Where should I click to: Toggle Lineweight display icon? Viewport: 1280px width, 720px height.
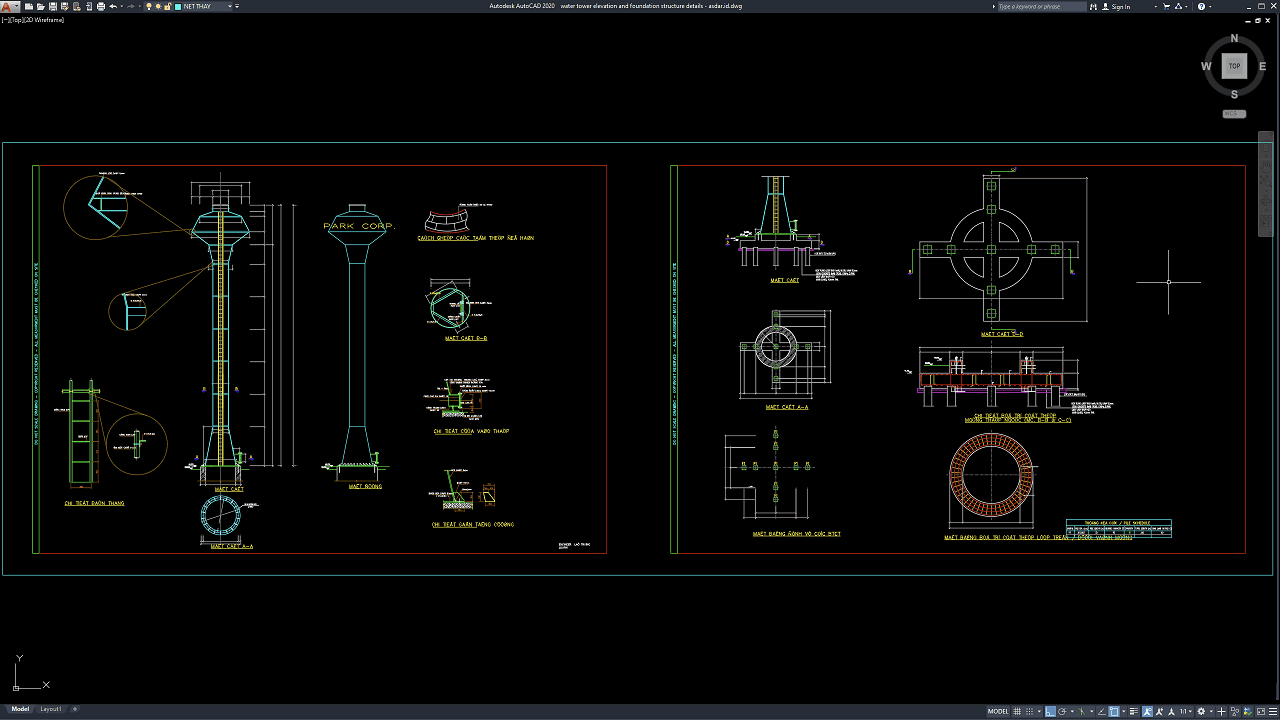(x=1134, y=712)
